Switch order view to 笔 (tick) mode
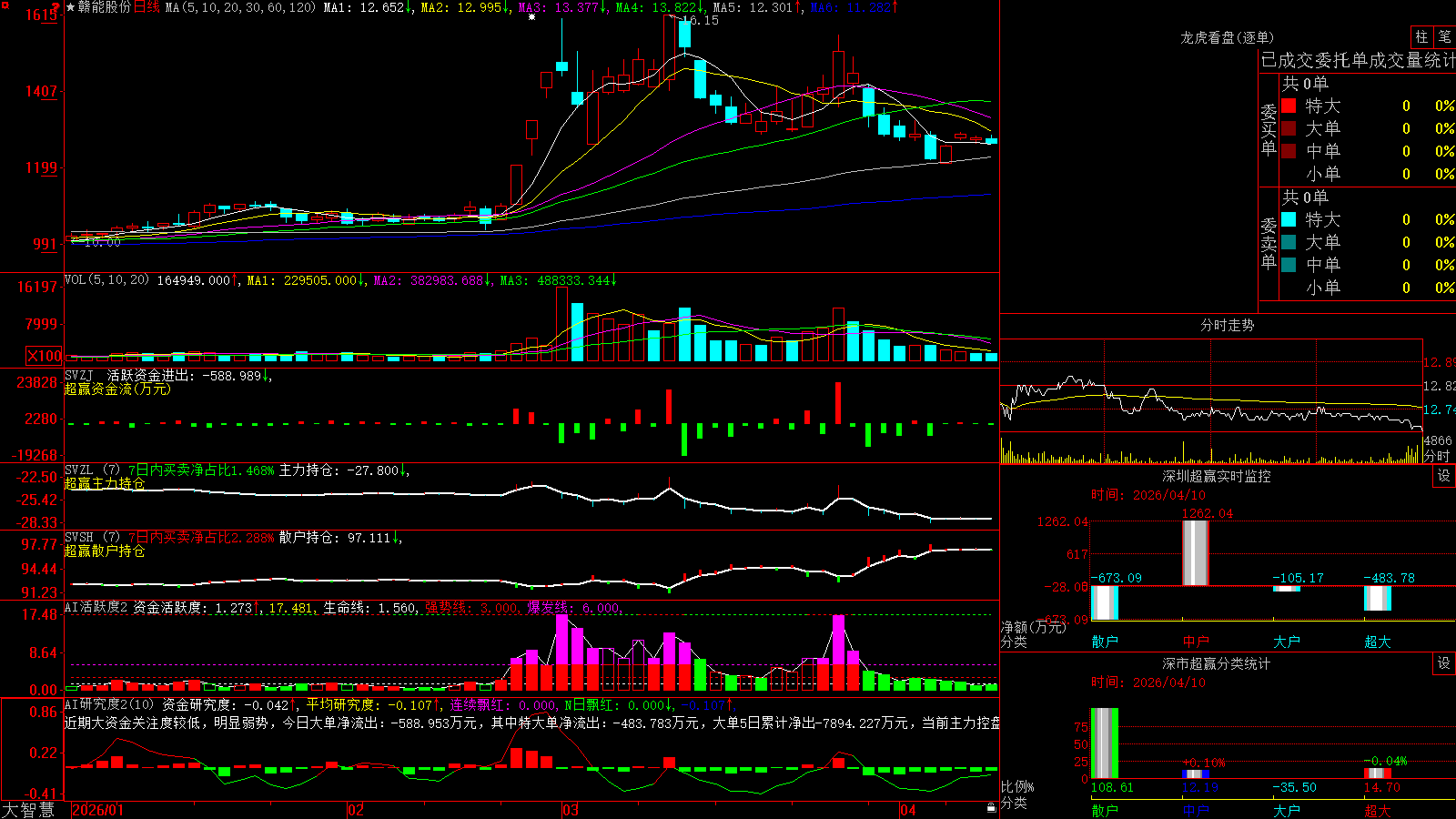The image size is (1456, 819). coord(1444,37)
